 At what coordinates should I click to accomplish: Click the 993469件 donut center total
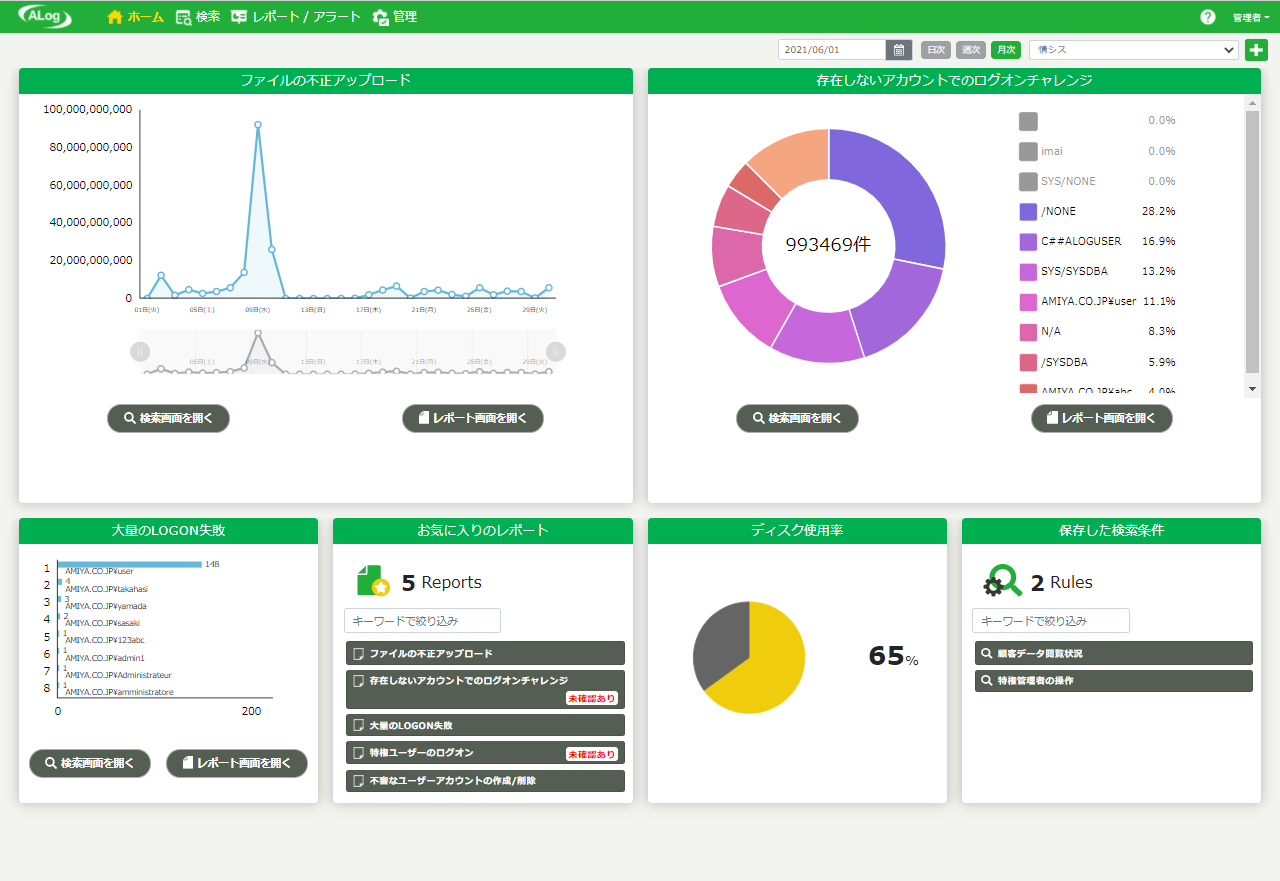pos(828,245)
